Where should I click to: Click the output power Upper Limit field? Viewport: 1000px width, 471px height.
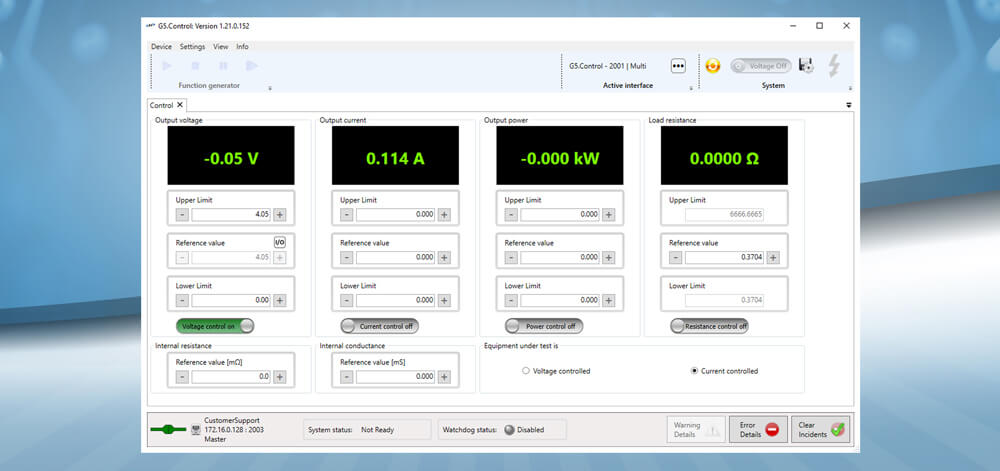[560, 214]
